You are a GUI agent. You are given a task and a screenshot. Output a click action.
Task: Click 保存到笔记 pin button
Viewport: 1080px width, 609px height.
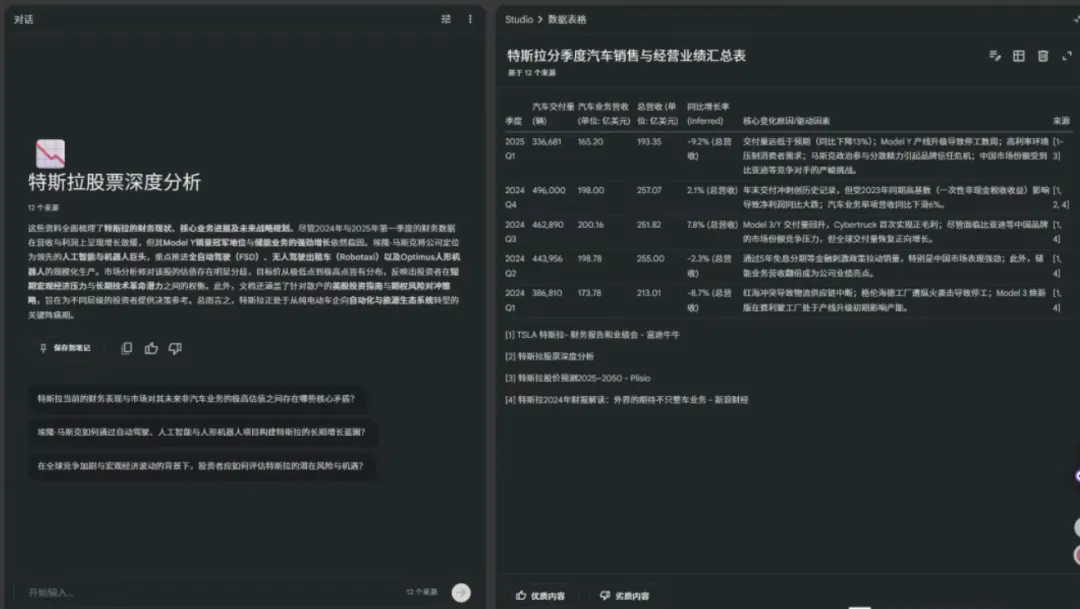click(x=65, y=348)
